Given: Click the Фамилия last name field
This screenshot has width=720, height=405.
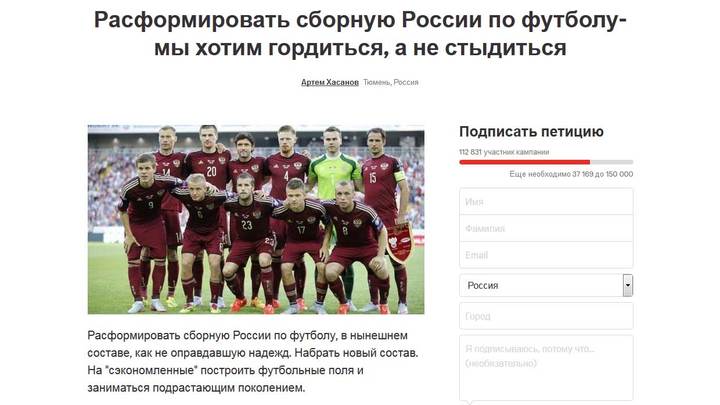Looking at the screenshot, I should click(546, 228).
